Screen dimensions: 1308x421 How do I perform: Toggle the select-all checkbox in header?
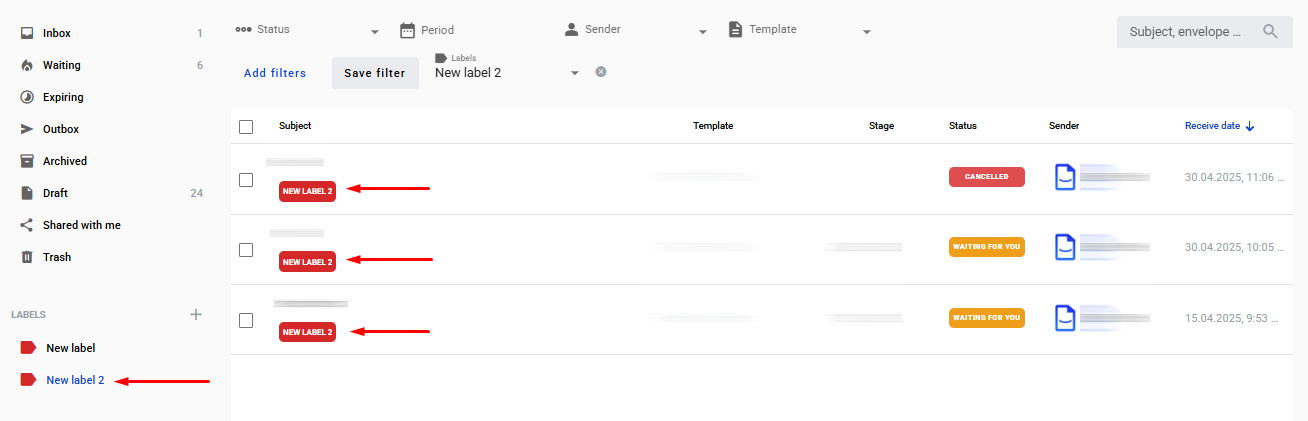point(246,127)
